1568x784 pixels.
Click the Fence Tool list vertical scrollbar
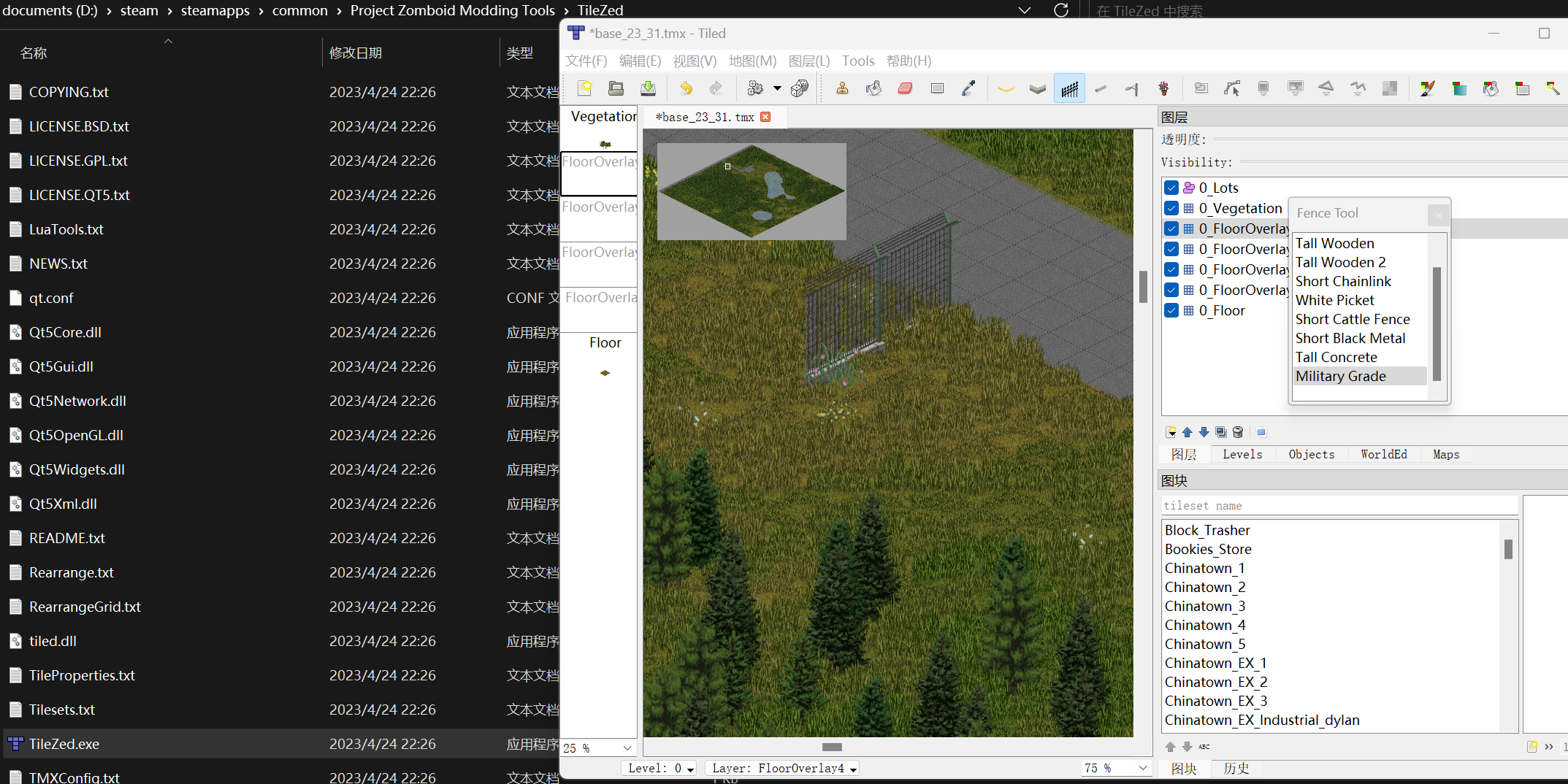tap(1436, 323)
